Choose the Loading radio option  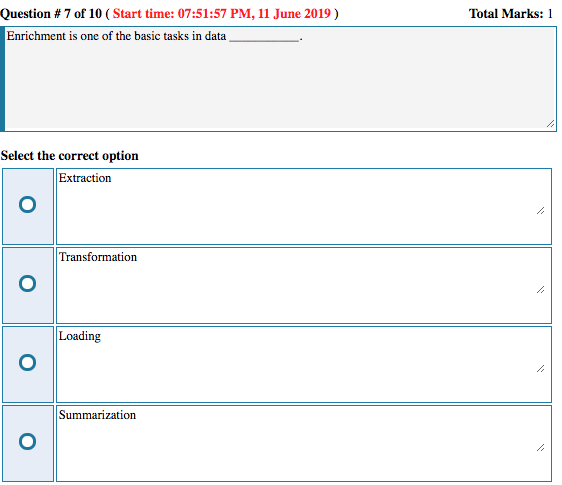coord(27,362)
